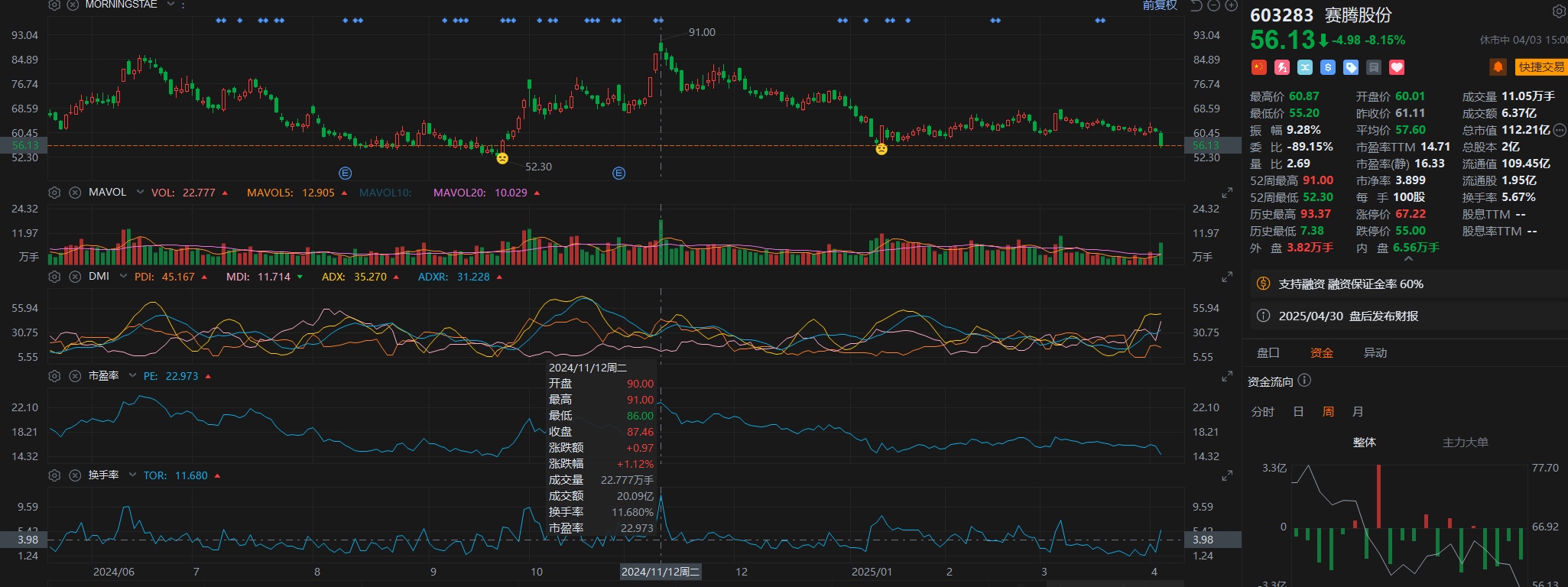Viewport: 1568px width, 587px height.
Task: Toggle the greyed-out MAVOL10 line visibility
Action: tap(385, 193)
